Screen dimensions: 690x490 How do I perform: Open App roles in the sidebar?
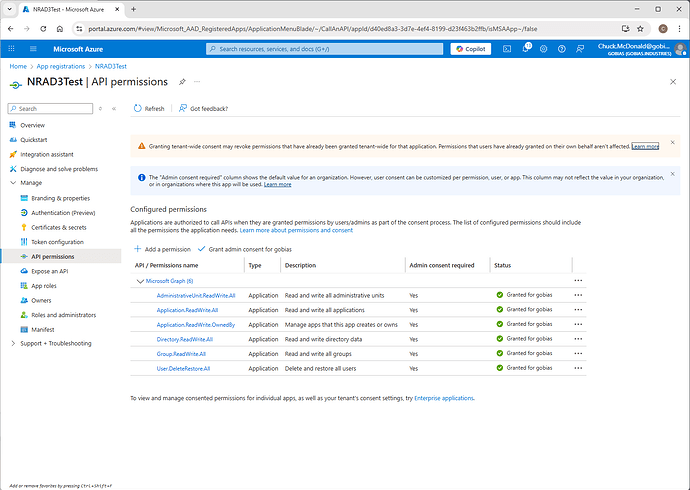[x=44, y=286]
